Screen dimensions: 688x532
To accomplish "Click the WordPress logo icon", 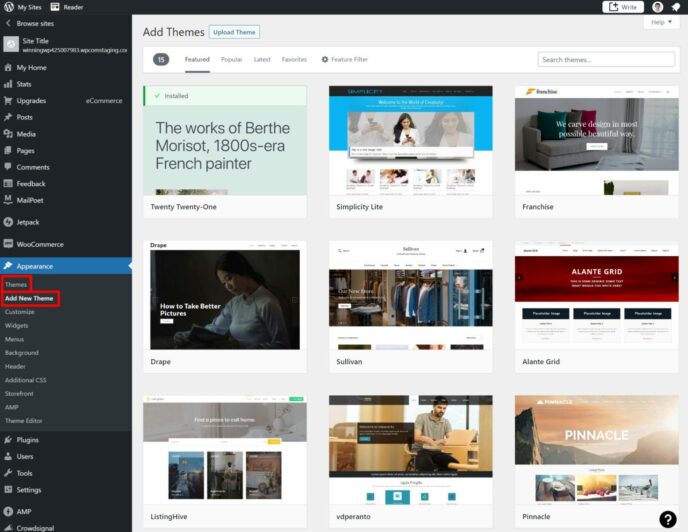I will point(8,7).
